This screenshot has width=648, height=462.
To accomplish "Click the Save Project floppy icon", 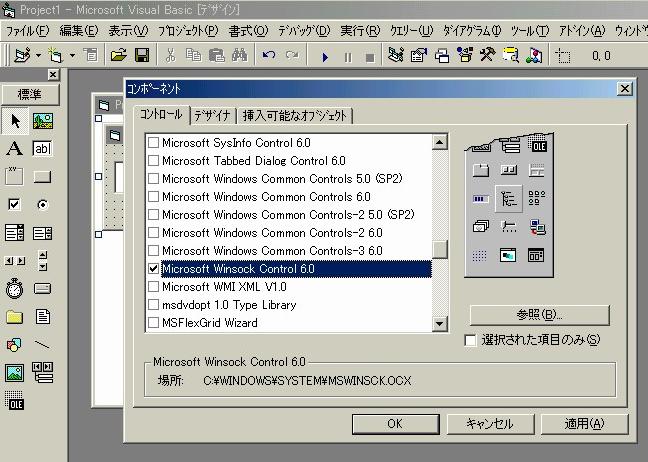I will click(142, 55).
